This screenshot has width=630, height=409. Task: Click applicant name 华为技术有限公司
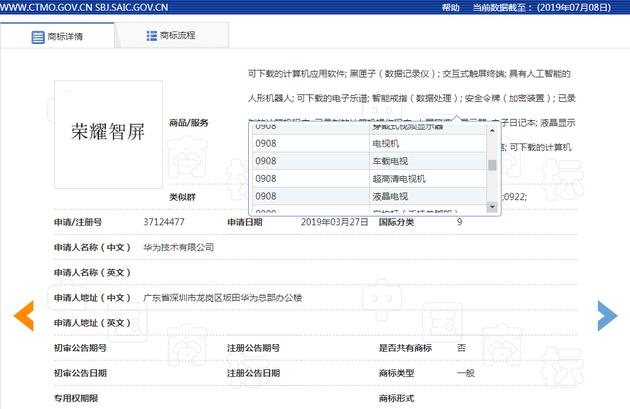[179, 247]
